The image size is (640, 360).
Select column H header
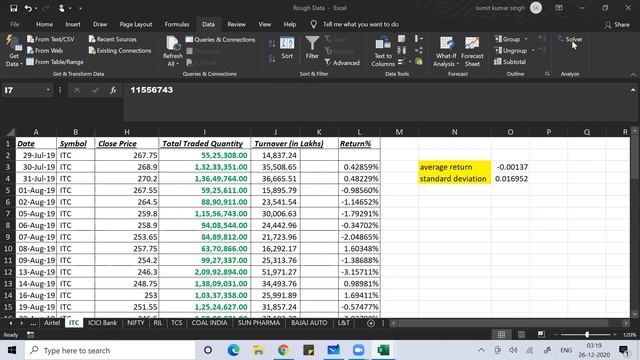point(127,132)
